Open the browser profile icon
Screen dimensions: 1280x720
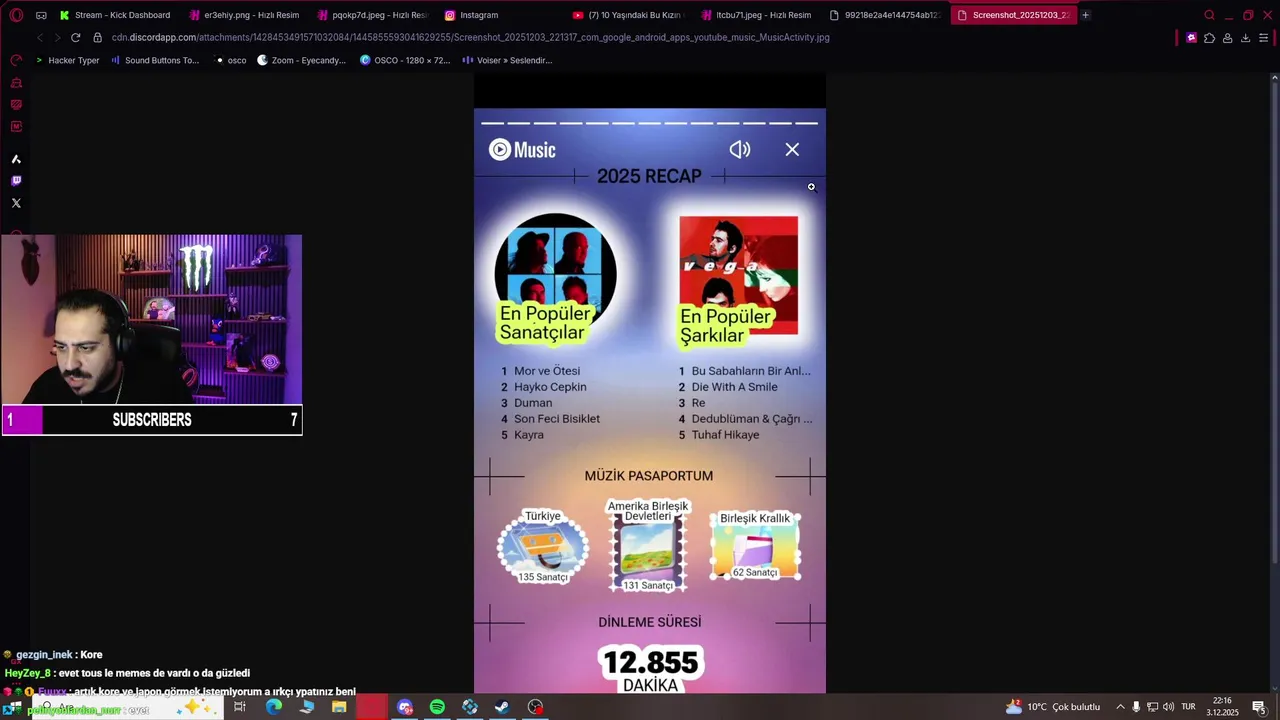[x=1227, y=38]
